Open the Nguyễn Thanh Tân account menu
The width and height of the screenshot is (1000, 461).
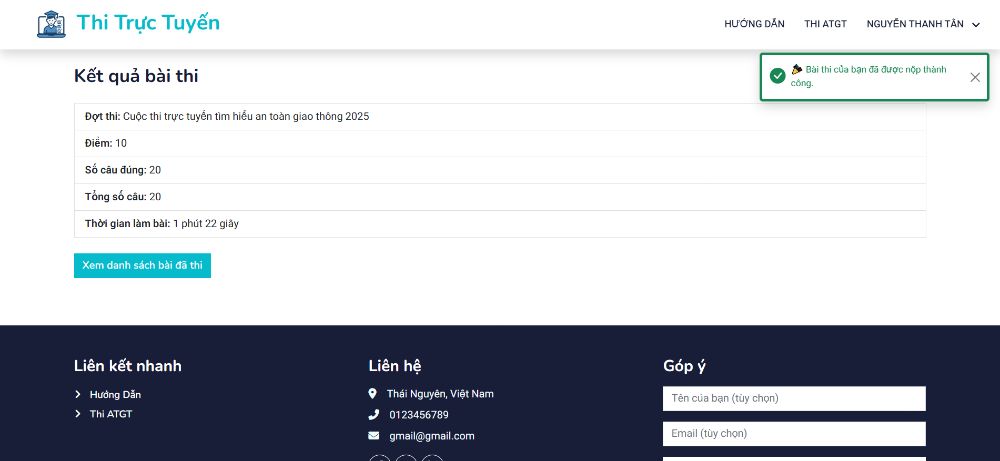tap(915, 24)
